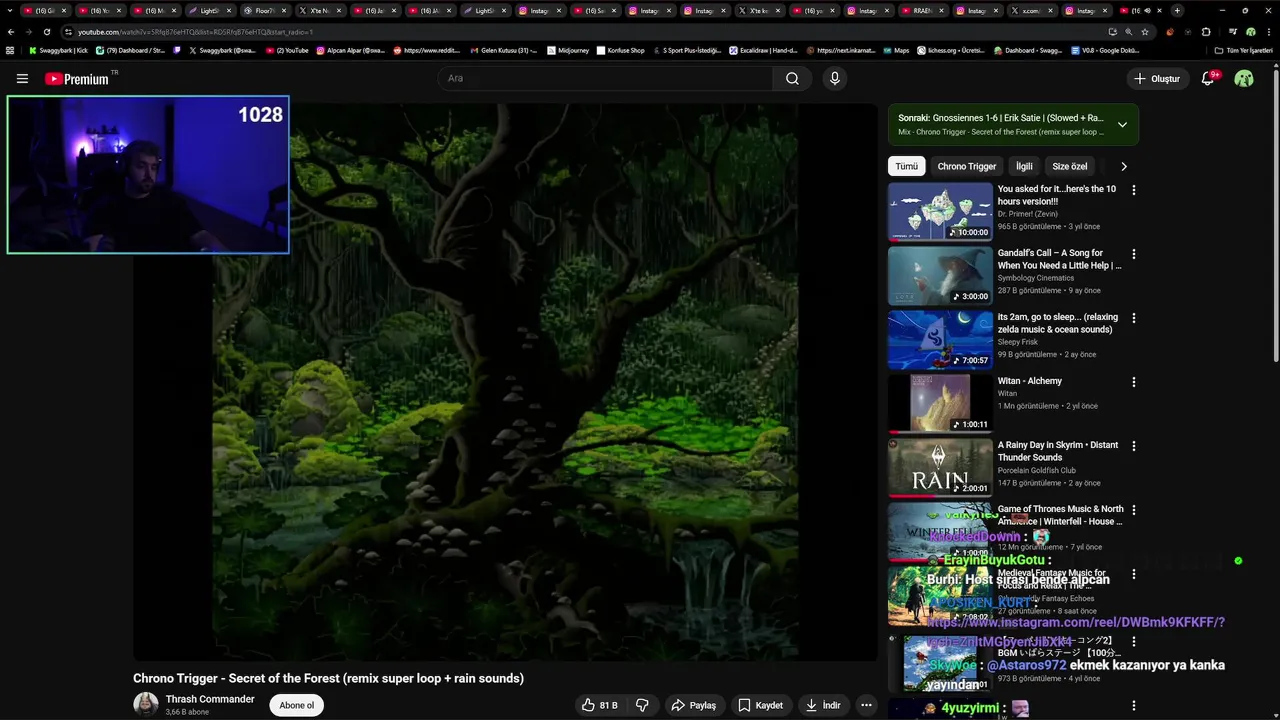The image size is (1280, 720).
Task: Click the Abone ol subscribe button
Action: 296,705
